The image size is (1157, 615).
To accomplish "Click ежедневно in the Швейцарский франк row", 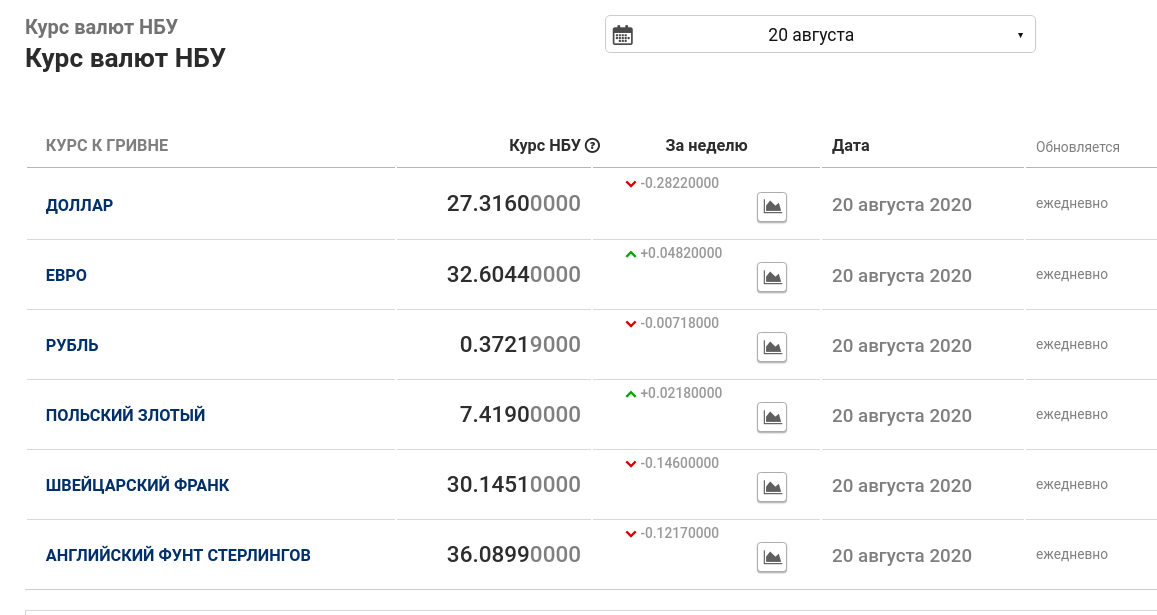I will pos(1071,485).
